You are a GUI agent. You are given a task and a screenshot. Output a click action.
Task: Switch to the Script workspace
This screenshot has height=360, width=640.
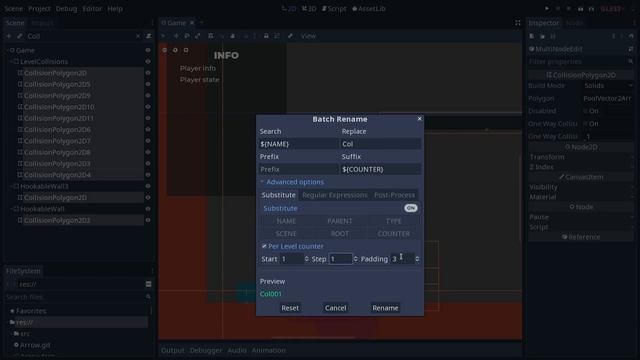point(334,9)
